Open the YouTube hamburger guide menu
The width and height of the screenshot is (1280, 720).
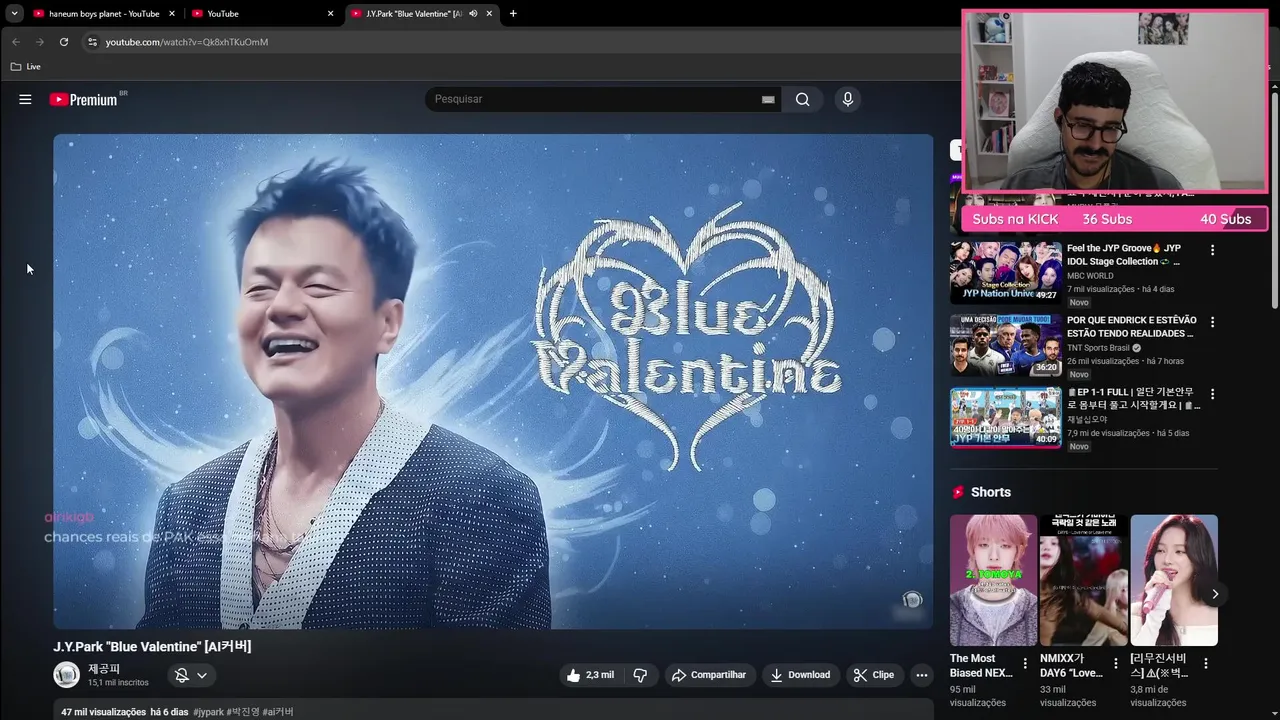pyautogui.click(x=25, y=99)
